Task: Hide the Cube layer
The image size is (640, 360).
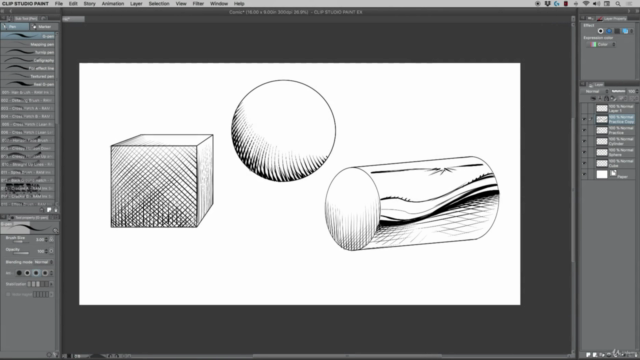Action: [584, 163]
